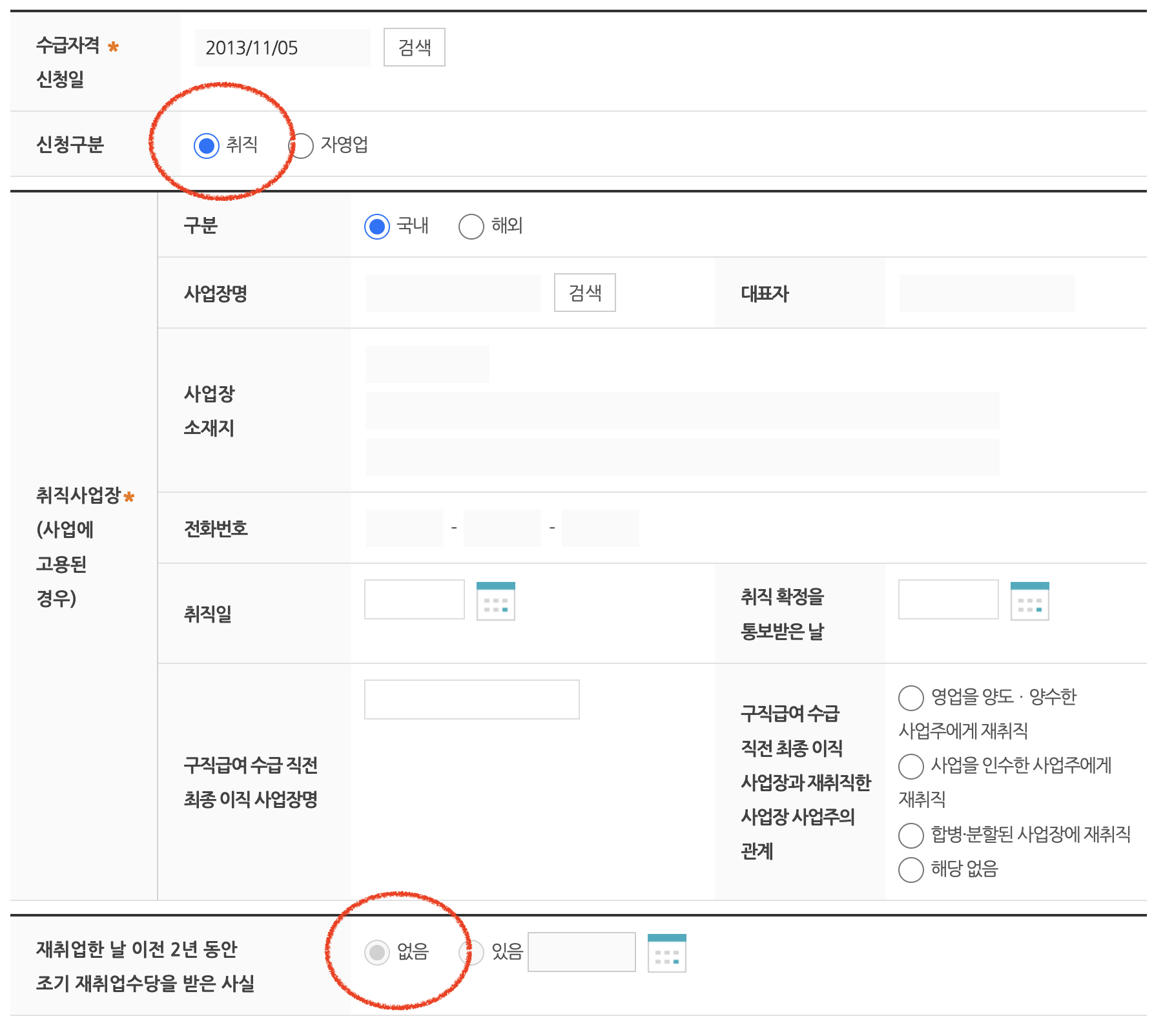The height and width of the screenshot is (1036, 1174).
Task: Click the 사업장명 text input field
Action: coord(453,293)
